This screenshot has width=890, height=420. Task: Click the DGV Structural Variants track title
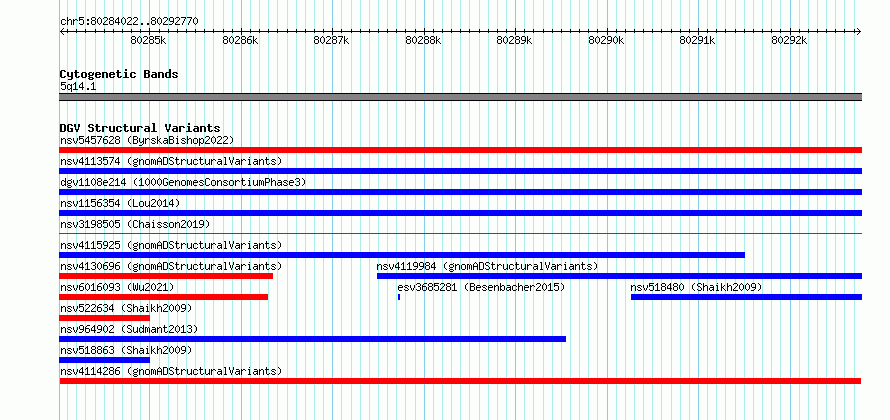click(140, 128)
